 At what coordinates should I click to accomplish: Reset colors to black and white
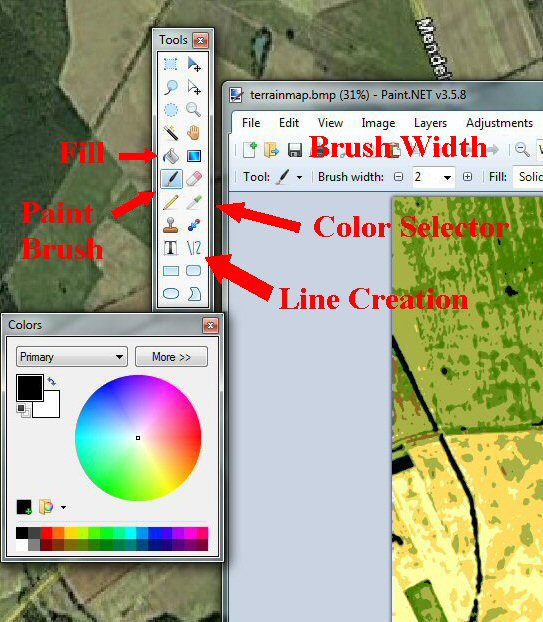tap(23, 410)
